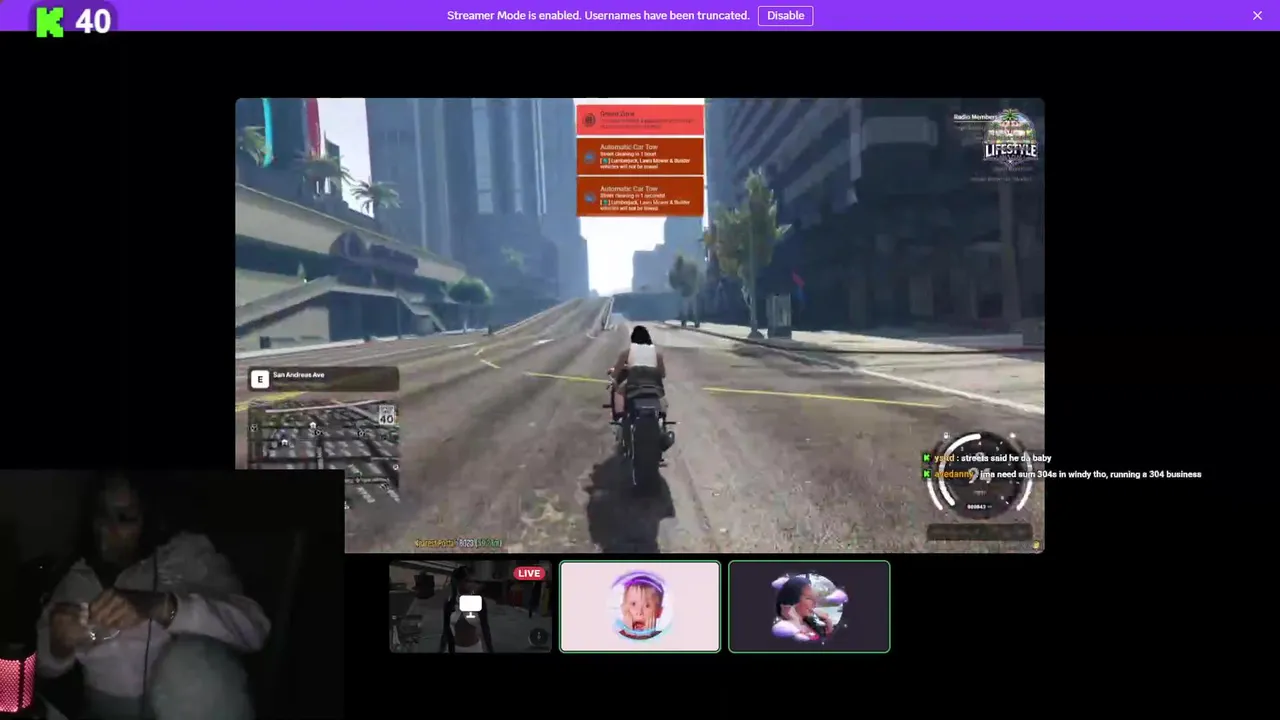Click the 40 viewer count
This screenshot has height=720, width=1280.
93,21
